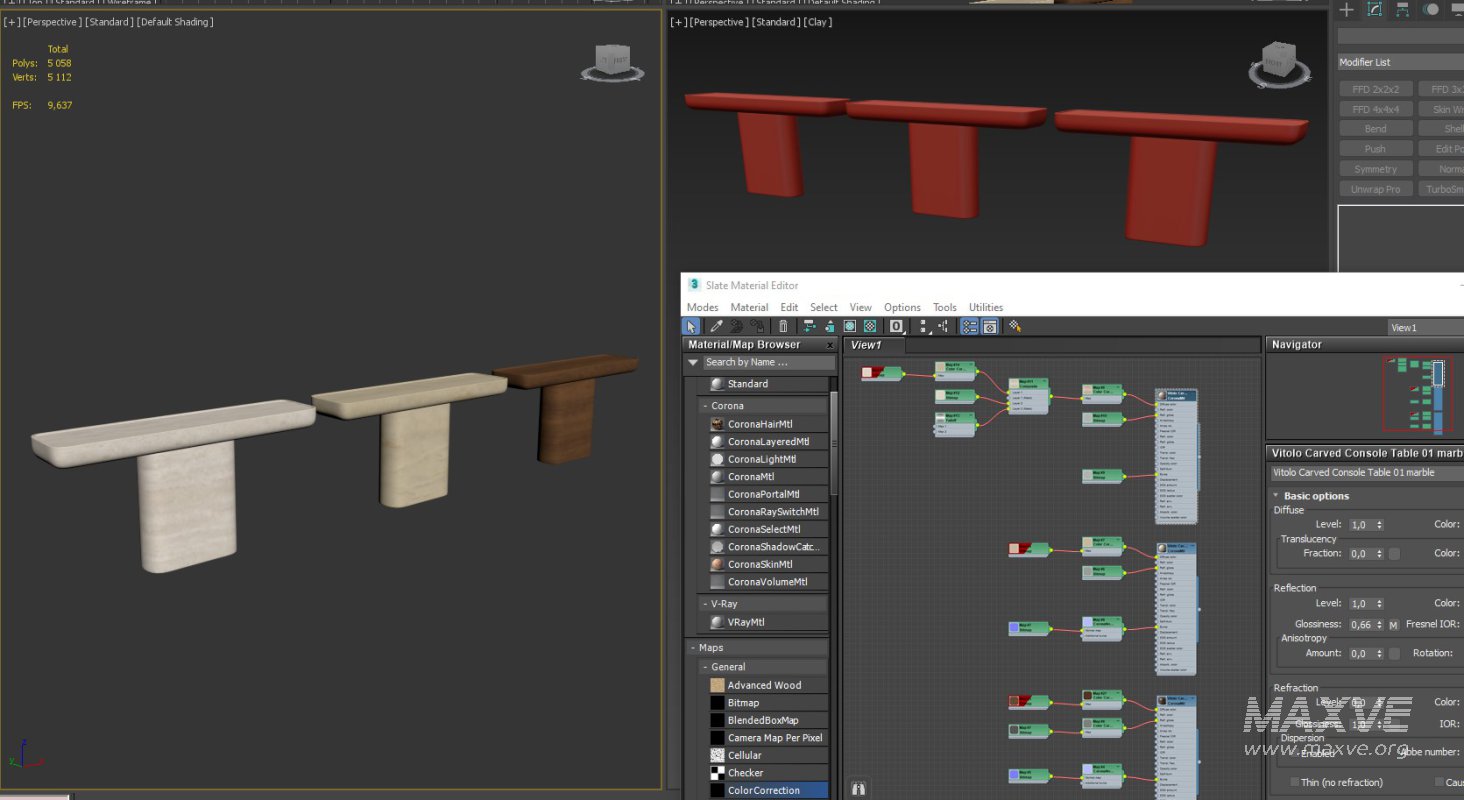Open the Material menu
This screenshot has height=800, width=1464.
tap(749, 307)
